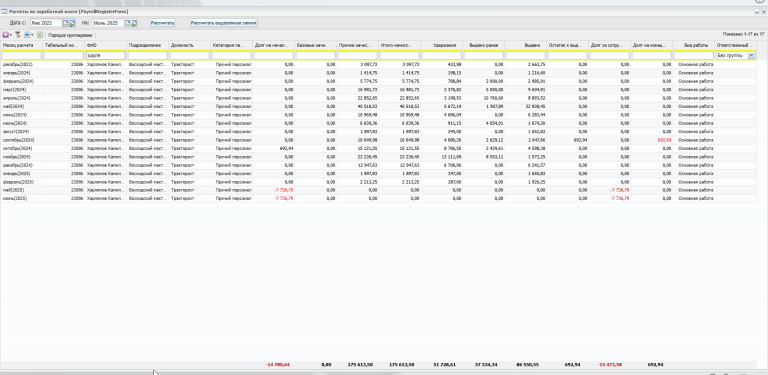Viewport: 768px width, 375px height.
Task: Sort by 'Удержания' column header
Action: point(442,45)
